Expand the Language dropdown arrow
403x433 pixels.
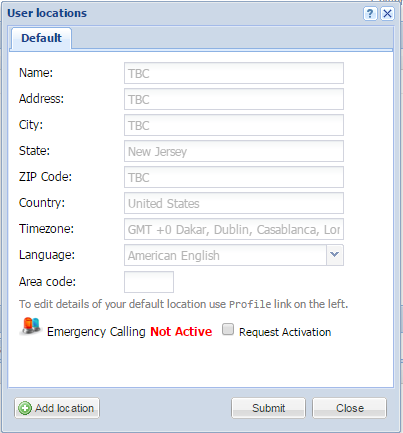[335, 255]
